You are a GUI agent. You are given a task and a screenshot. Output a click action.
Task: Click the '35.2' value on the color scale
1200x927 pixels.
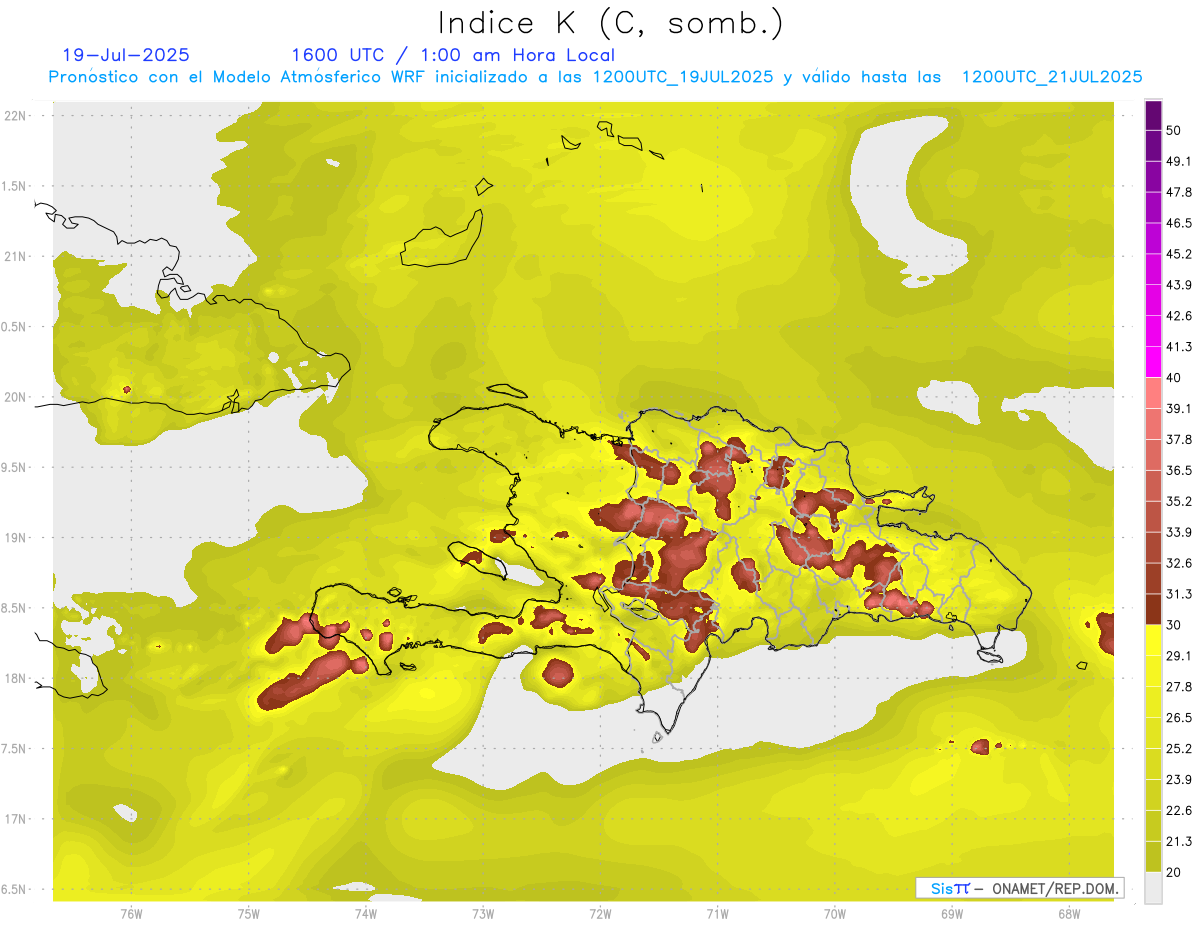(1179, 501)
